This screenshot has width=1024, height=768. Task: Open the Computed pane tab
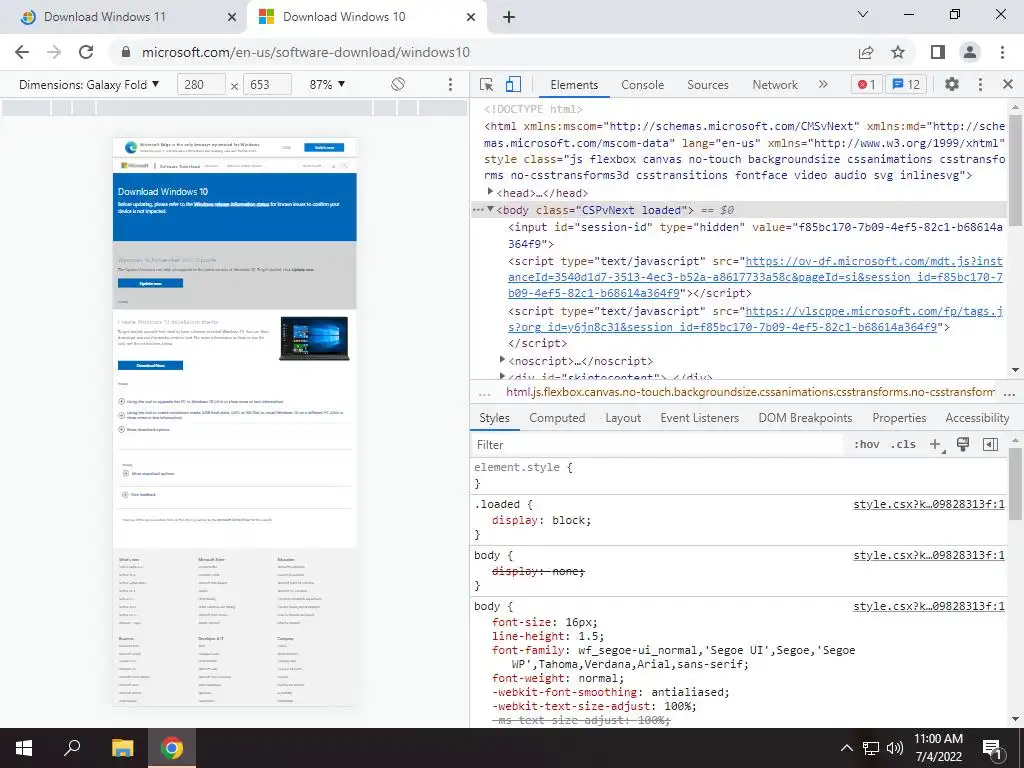pyautogui.click(x=557, y=418)
